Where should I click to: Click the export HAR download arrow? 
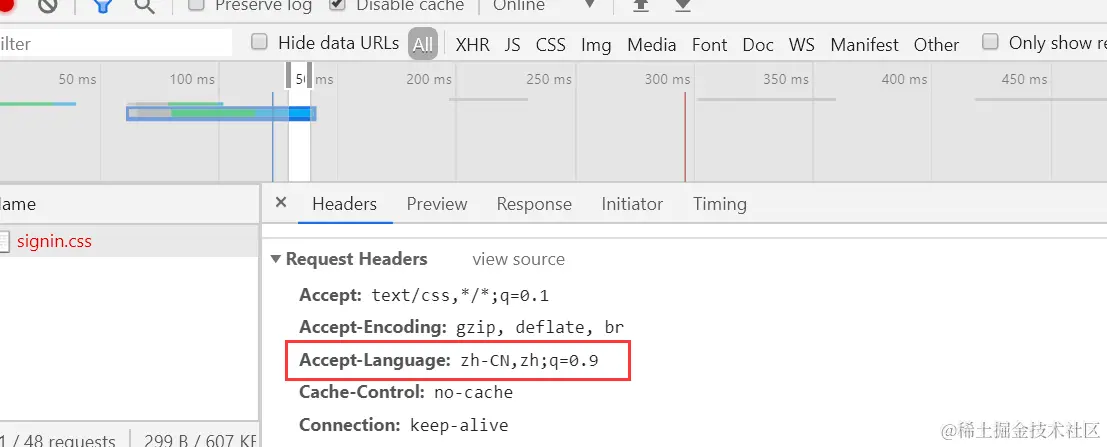683,5
